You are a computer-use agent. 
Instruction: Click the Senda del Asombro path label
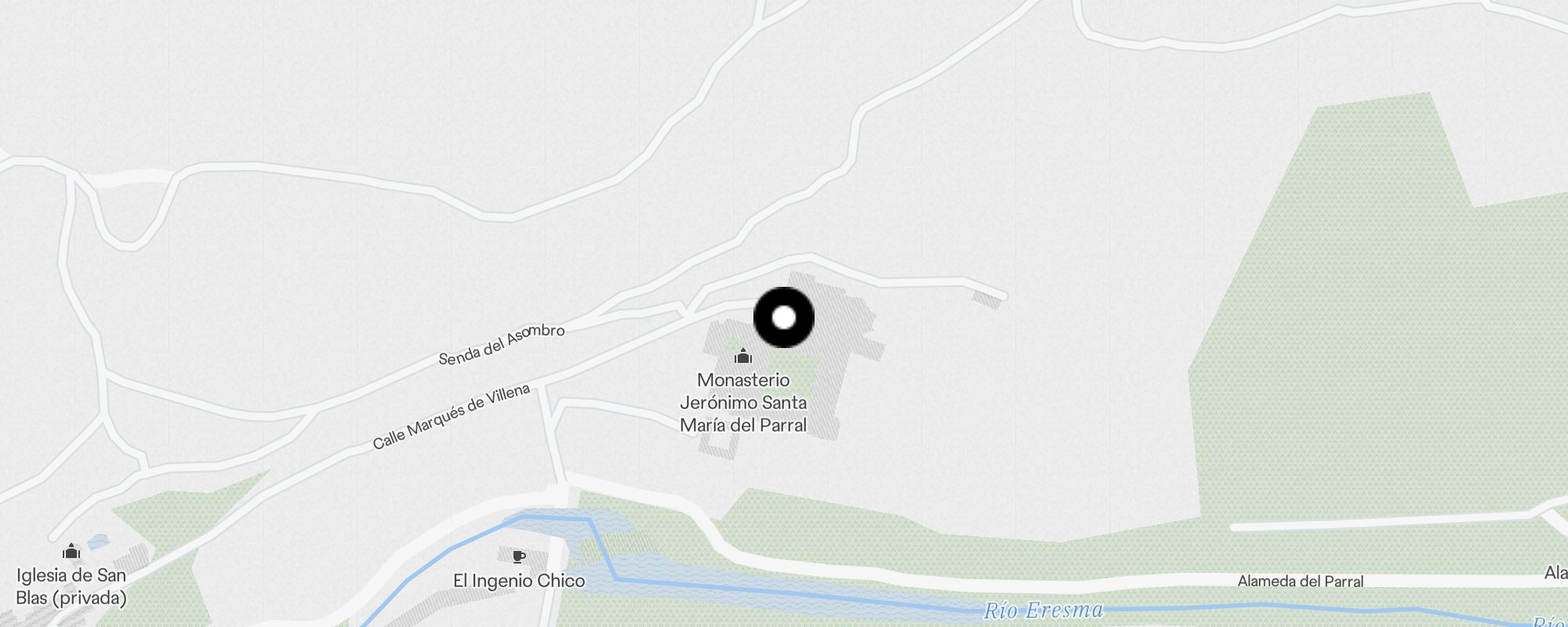click(502, 345)
